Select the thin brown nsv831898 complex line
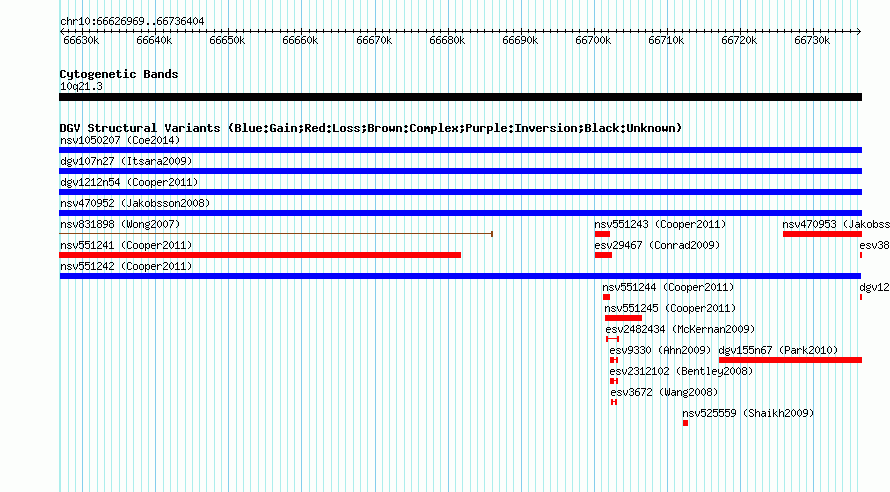 [x=276, y=234]
